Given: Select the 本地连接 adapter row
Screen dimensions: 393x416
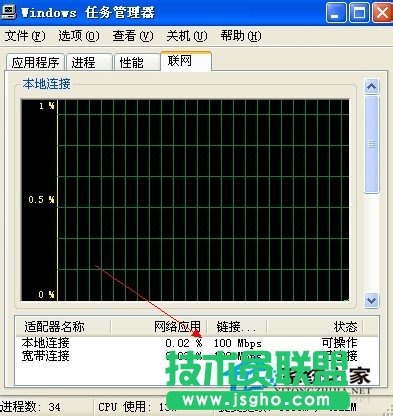Looking at the screenshot, I should (x=197, y=343).
